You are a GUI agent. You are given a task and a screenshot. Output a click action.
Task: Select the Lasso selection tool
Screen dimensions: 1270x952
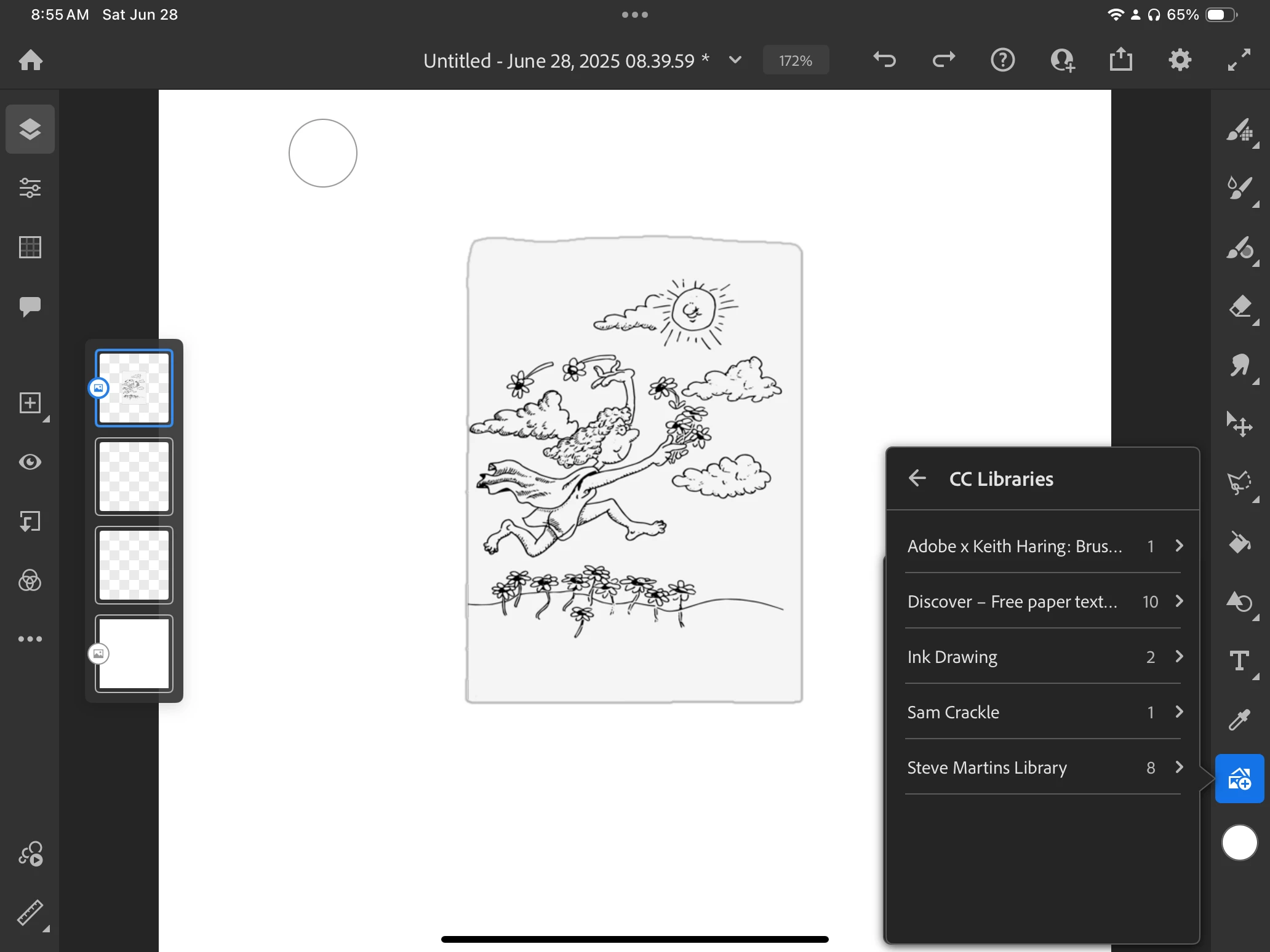[1239, 483]
